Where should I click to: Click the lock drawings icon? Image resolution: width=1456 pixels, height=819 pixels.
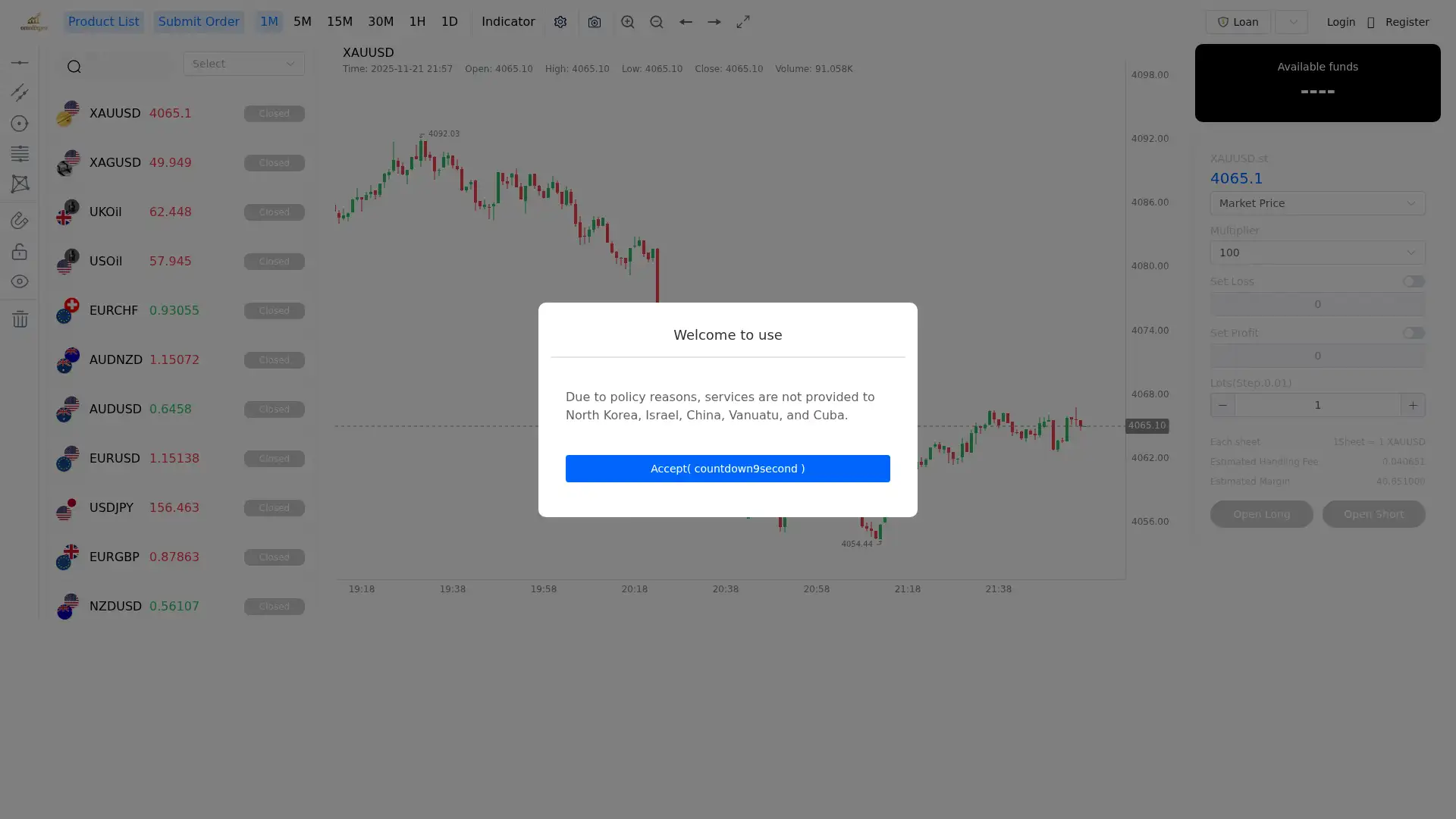coord(20,251)
